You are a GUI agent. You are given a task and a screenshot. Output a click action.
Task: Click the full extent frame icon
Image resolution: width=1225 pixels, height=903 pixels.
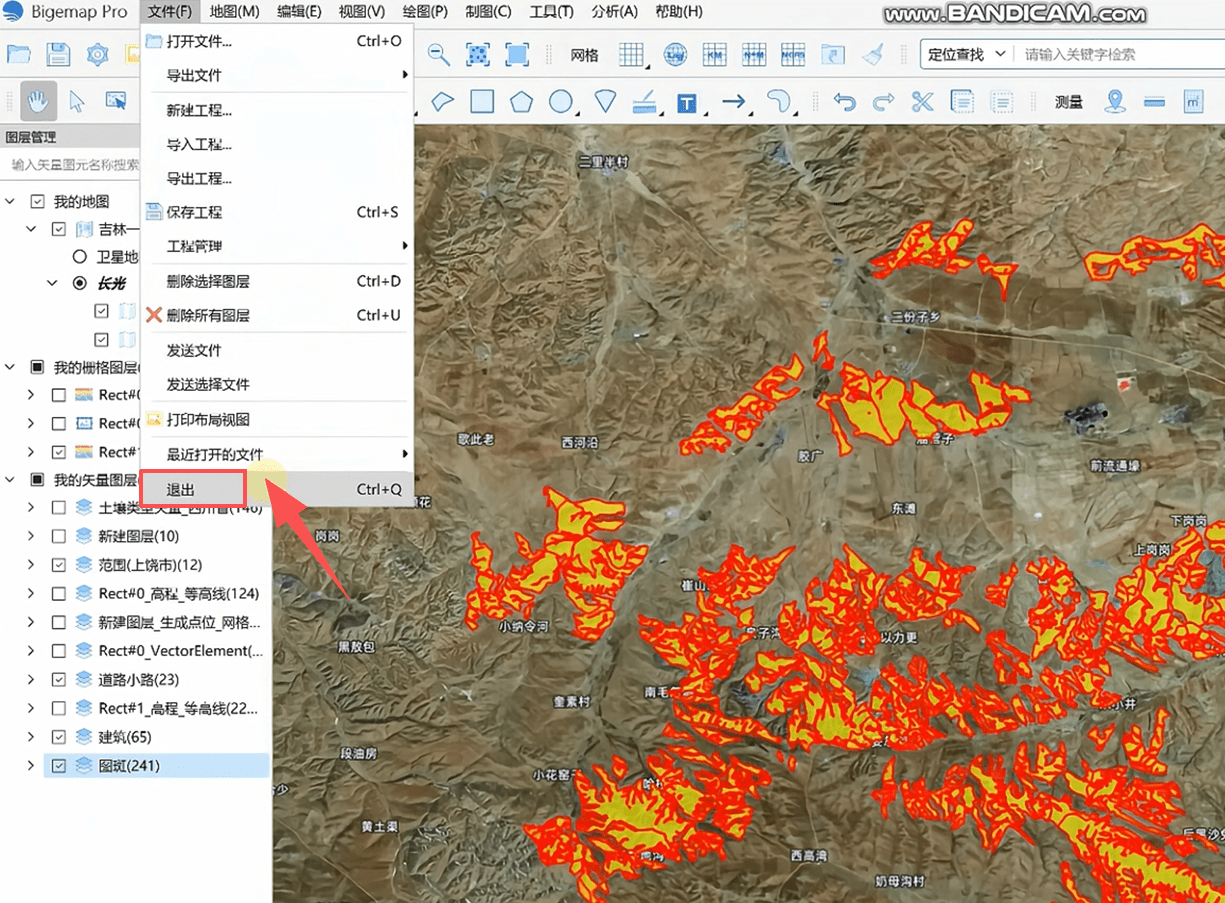[517, 54]
